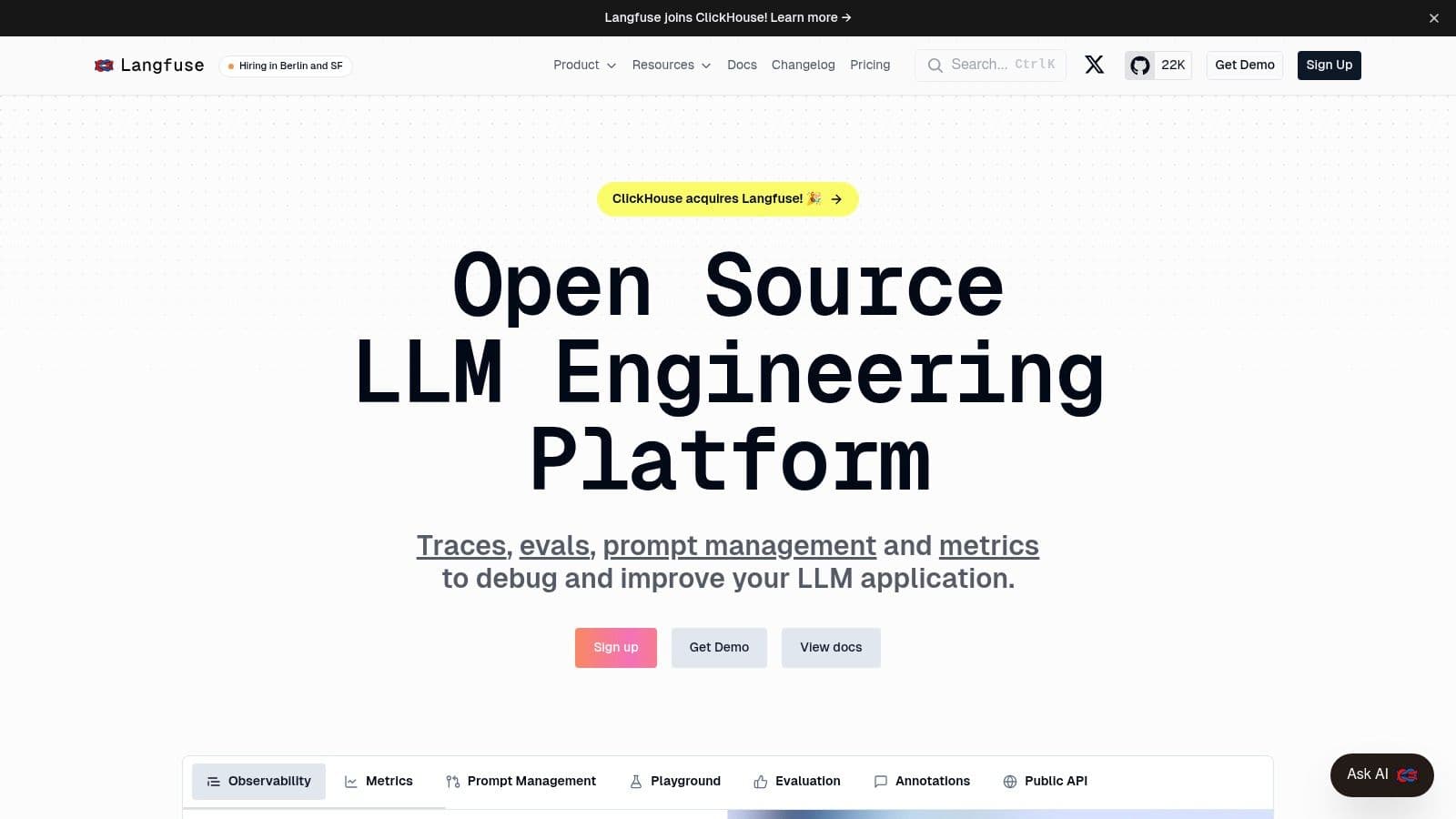Click the search input field
Screen dimensions: 1456x819
click(x=992, y=65)
